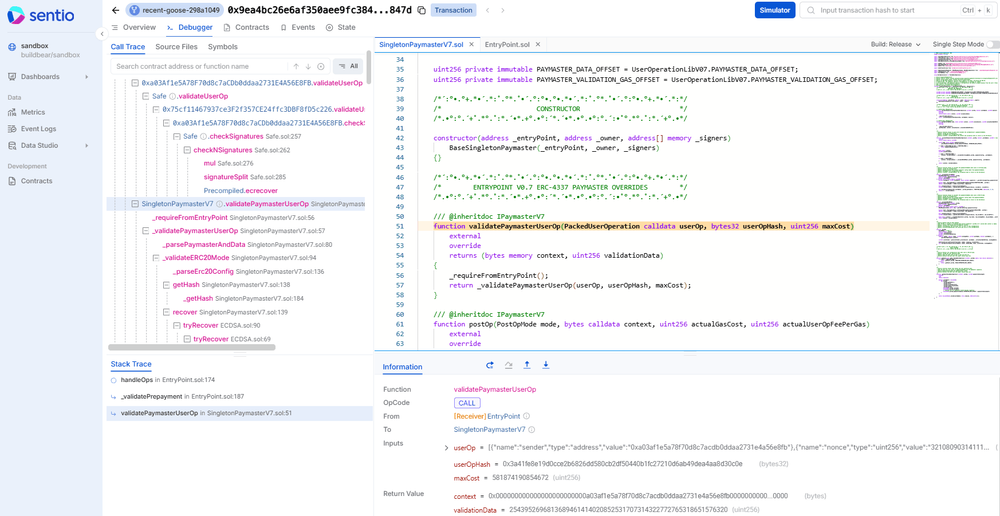This screenshot has width=1000, height=516.
Task: Open info icon next to EntryPoint
Action: pos(526,416)
